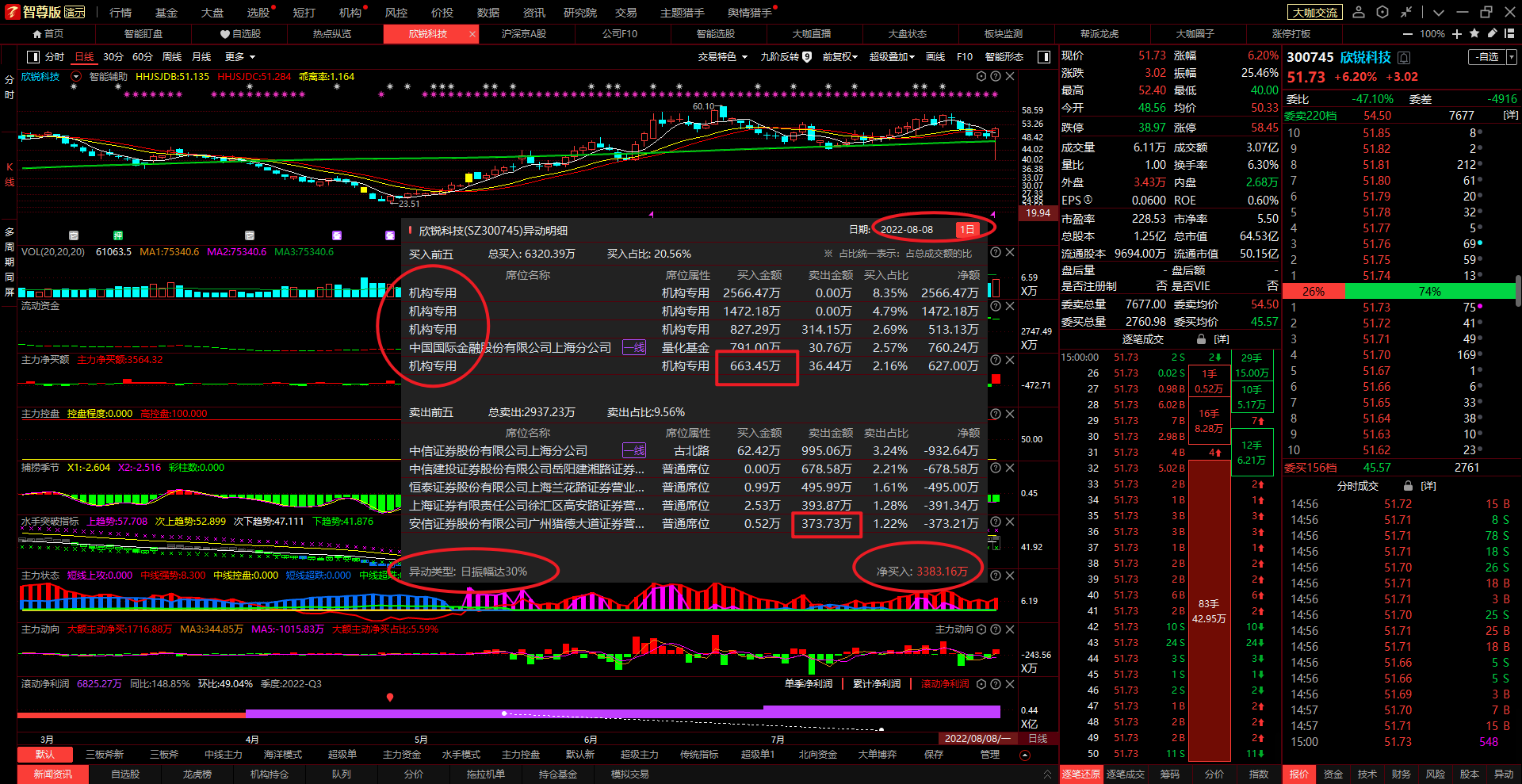Select the 画线 drawing tool
Screen dimensions: 1522x784
click(935, 57)
